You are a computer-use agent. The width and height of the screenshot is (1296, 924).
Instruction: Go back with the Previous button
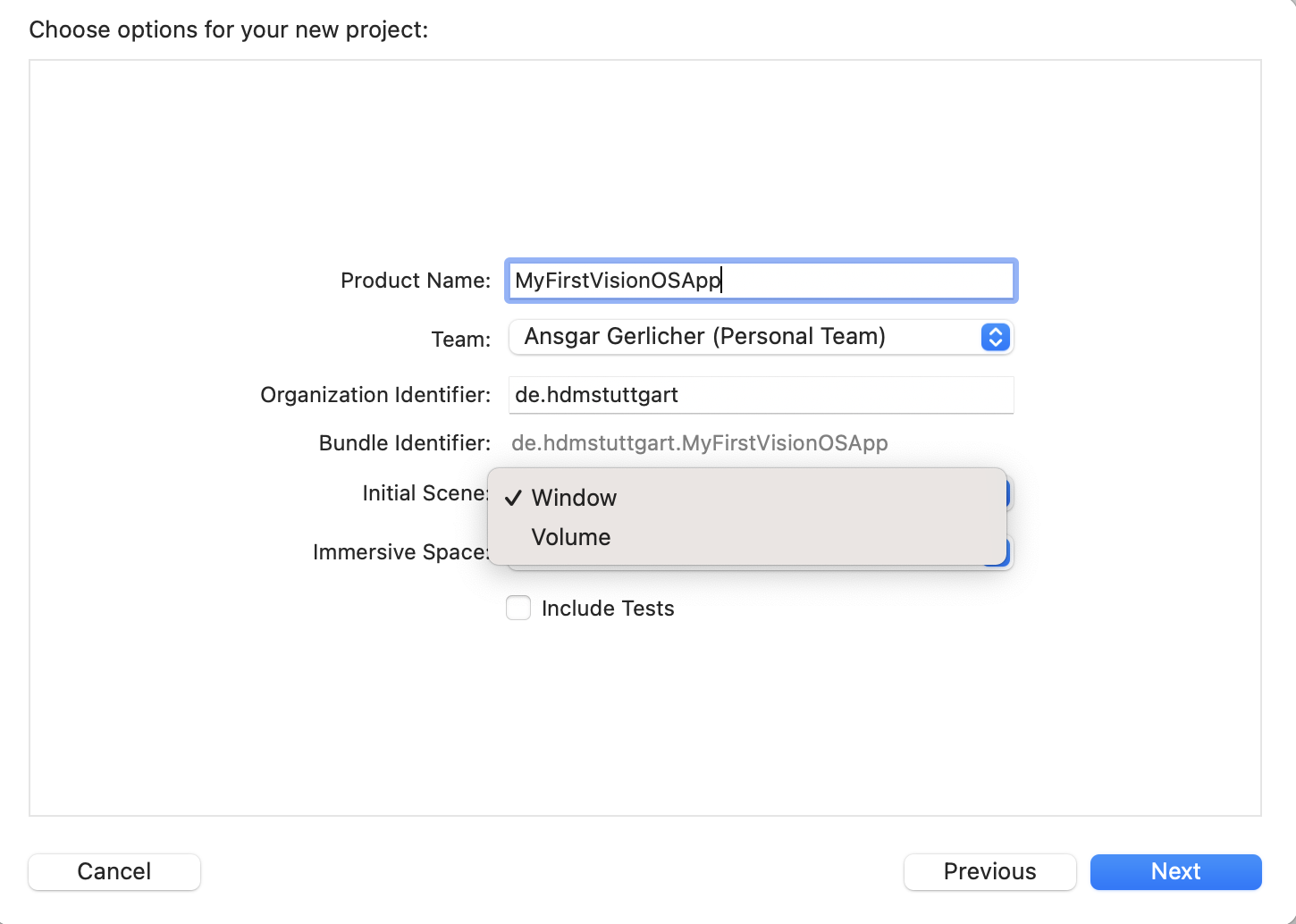(989, 871)
